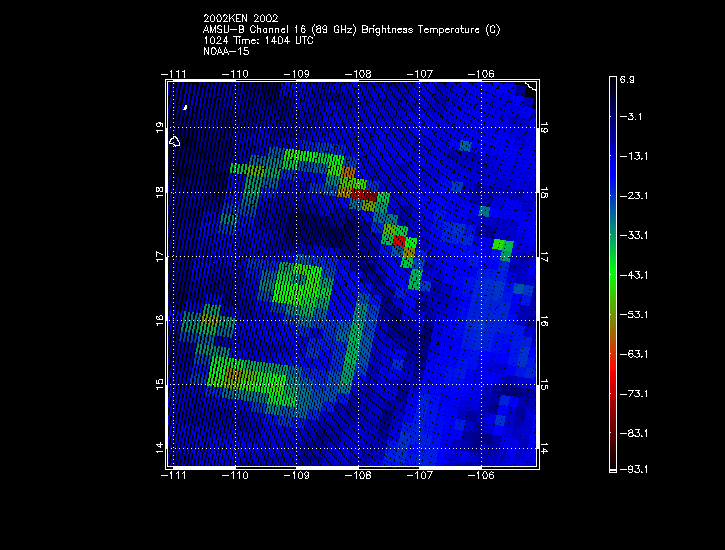Click the 14 latitude label on right axis
This screenshot has height=550, width=725.
pyautogui.click(x=545, y=449)
